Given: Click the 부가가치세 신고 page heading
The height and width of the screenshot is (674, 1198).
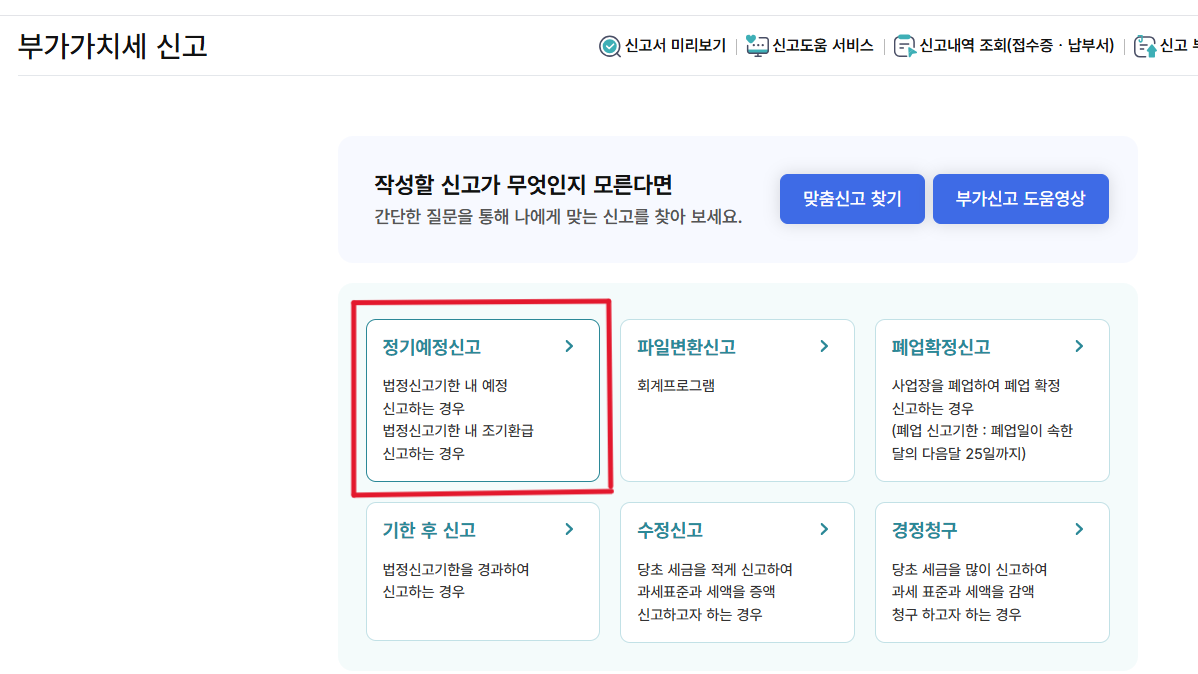Looking at the screenshot, I should [x=112, y=46].
